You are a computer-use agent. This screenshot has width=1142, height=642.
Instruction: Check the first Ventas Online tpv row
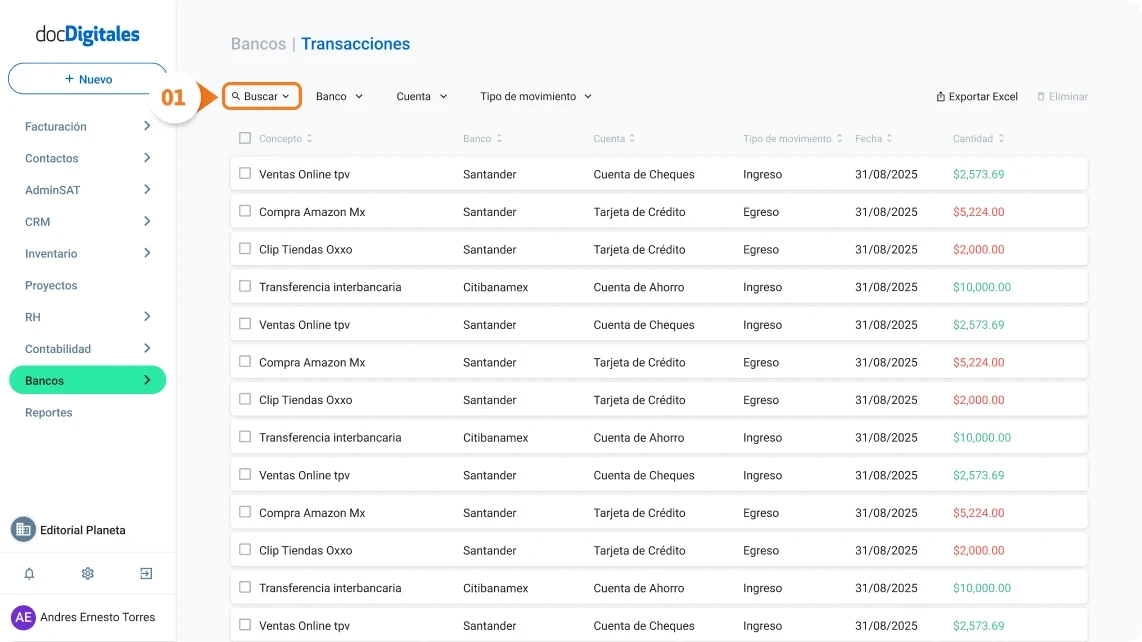244,174
